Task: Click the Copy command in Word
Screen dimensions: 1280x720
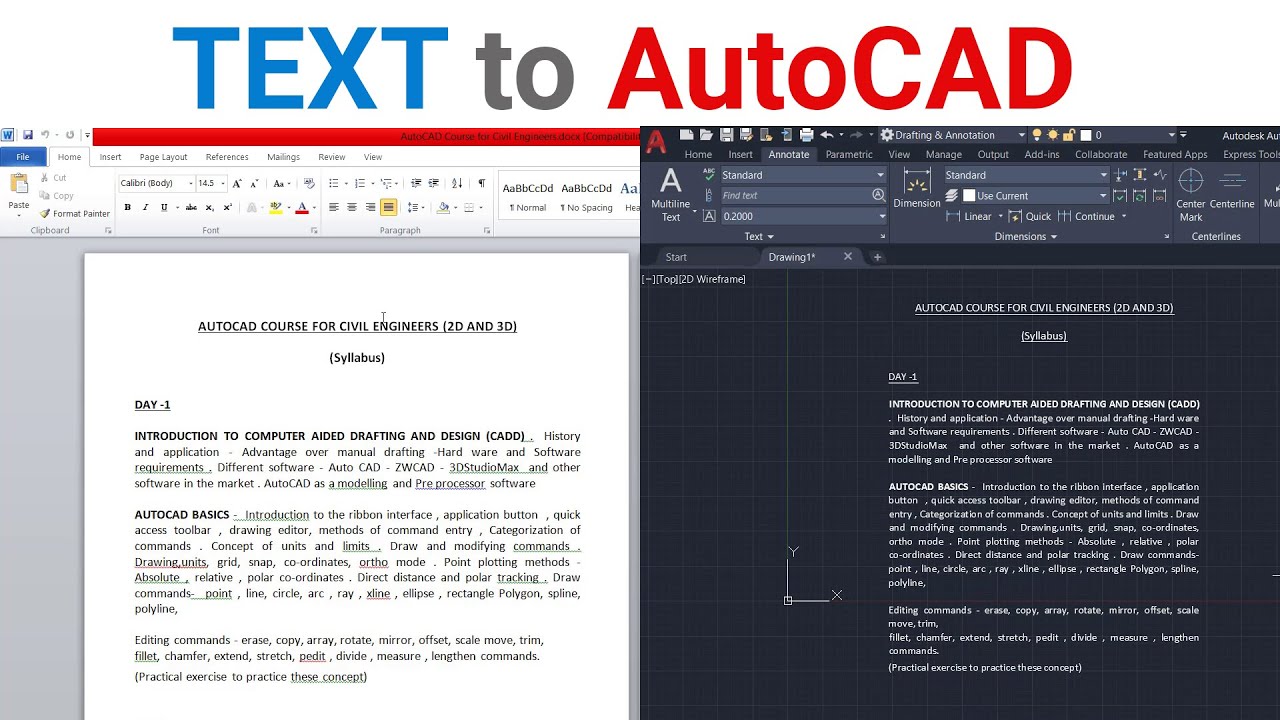Action: point(56,196)
